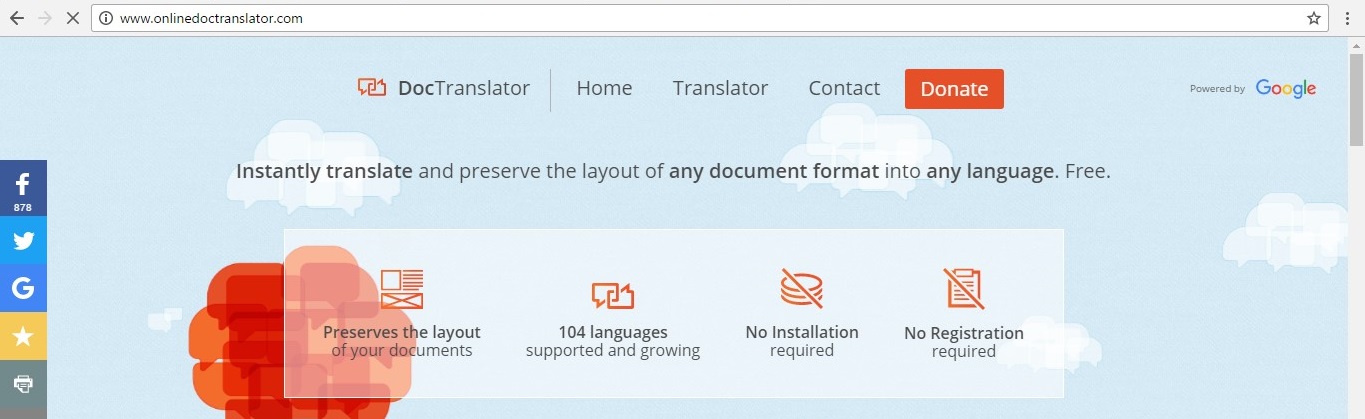The height and width of the screenshot is (419, 1365).
Task: Open the Chrome three-dot menu
Action: point(1347,18)
